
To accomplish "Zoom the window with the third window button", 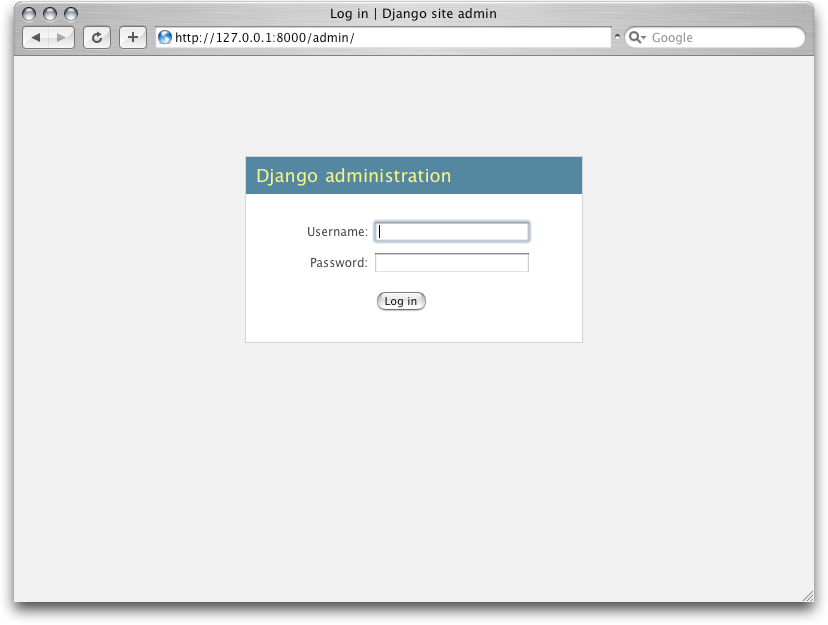I will point(71,14).
